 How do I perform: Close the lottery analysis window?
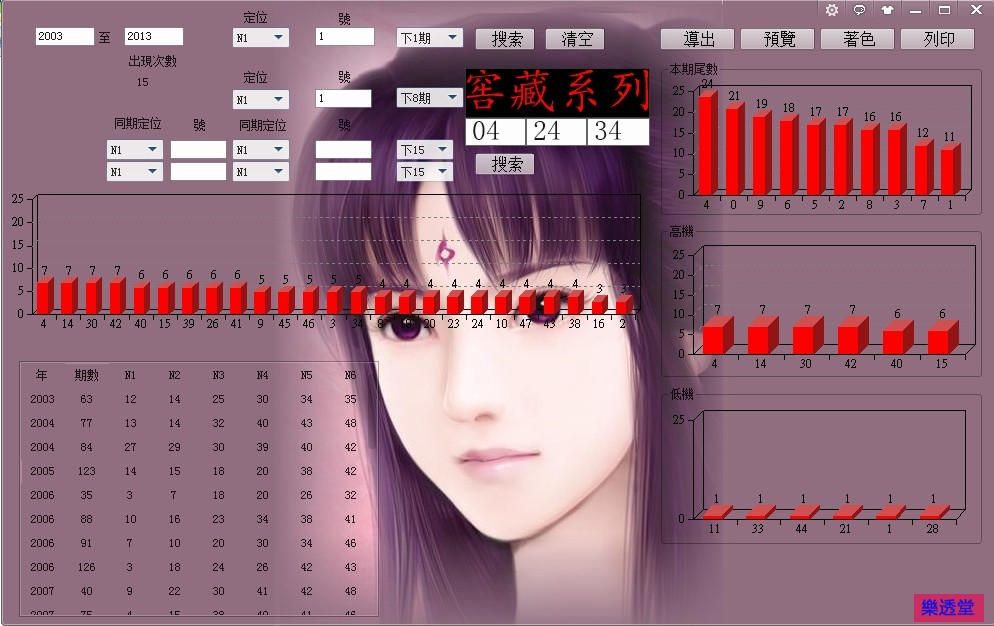[976, 10]
